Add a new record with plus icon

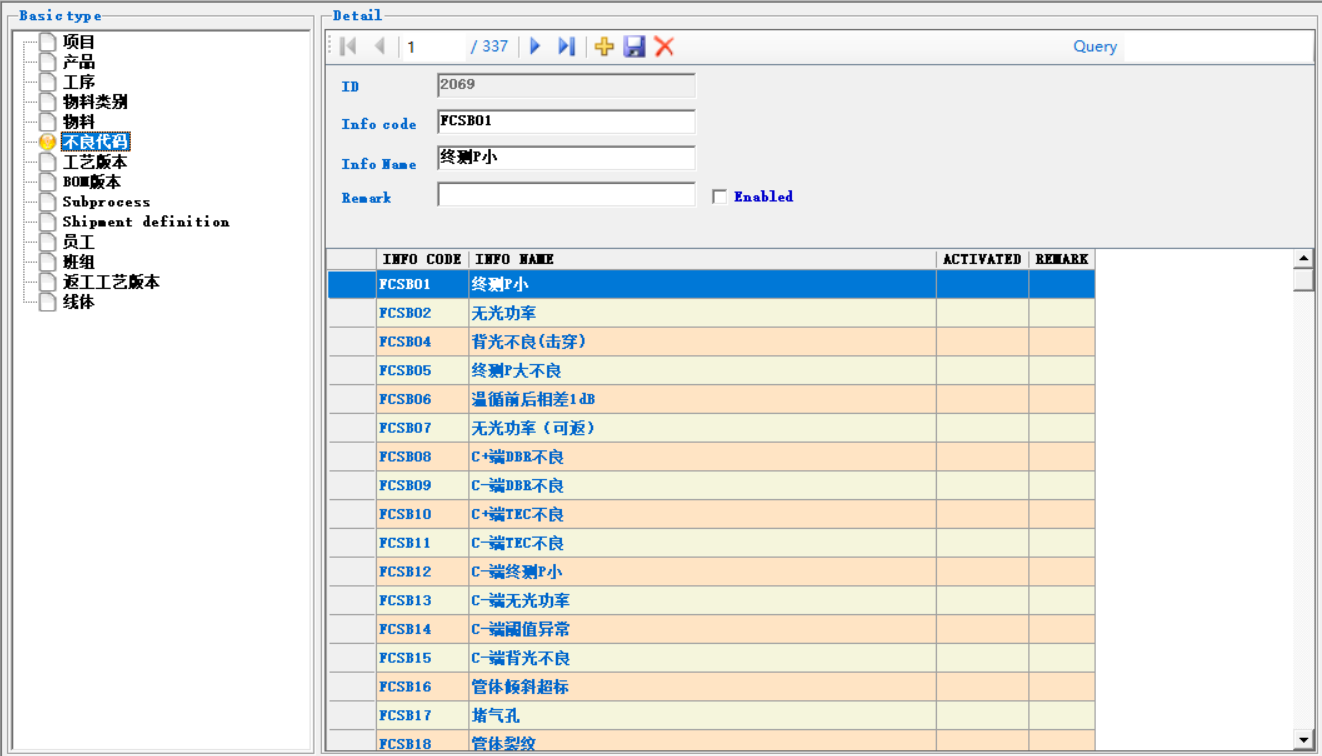604,46
